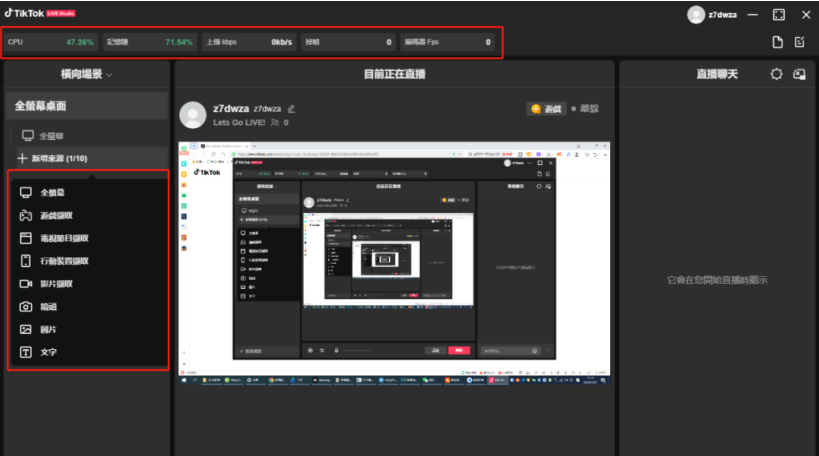The image size is (819, 456).
Task: Click the 目前正在直播 panel heading
Action: pyautogui.click(x=394, y=74)
